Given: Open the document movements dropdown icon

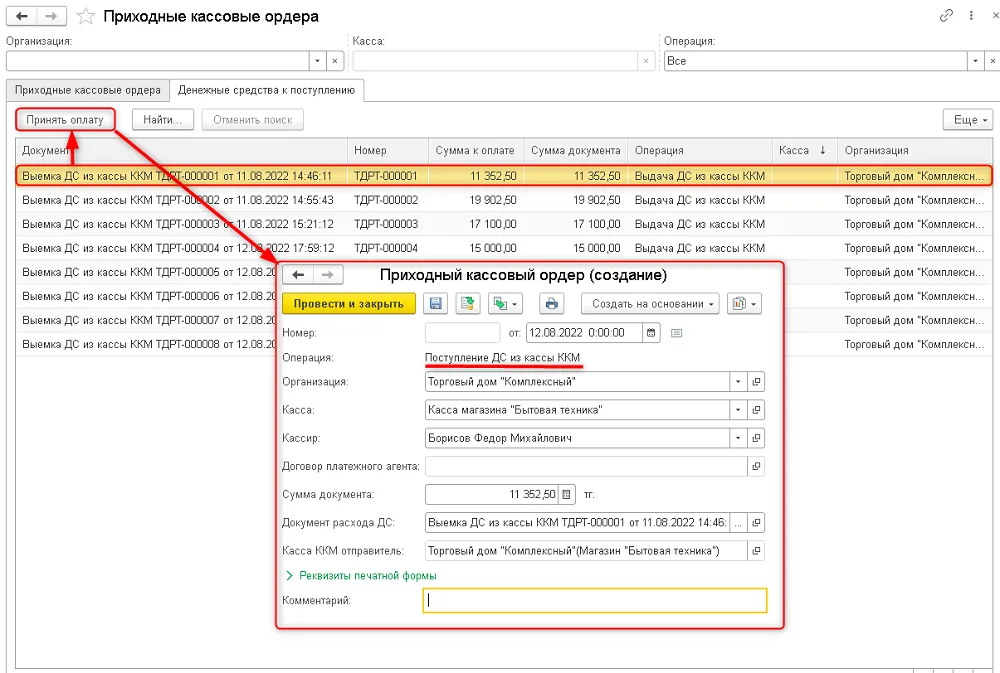Looking at the screenshot, I should [505, 304].
